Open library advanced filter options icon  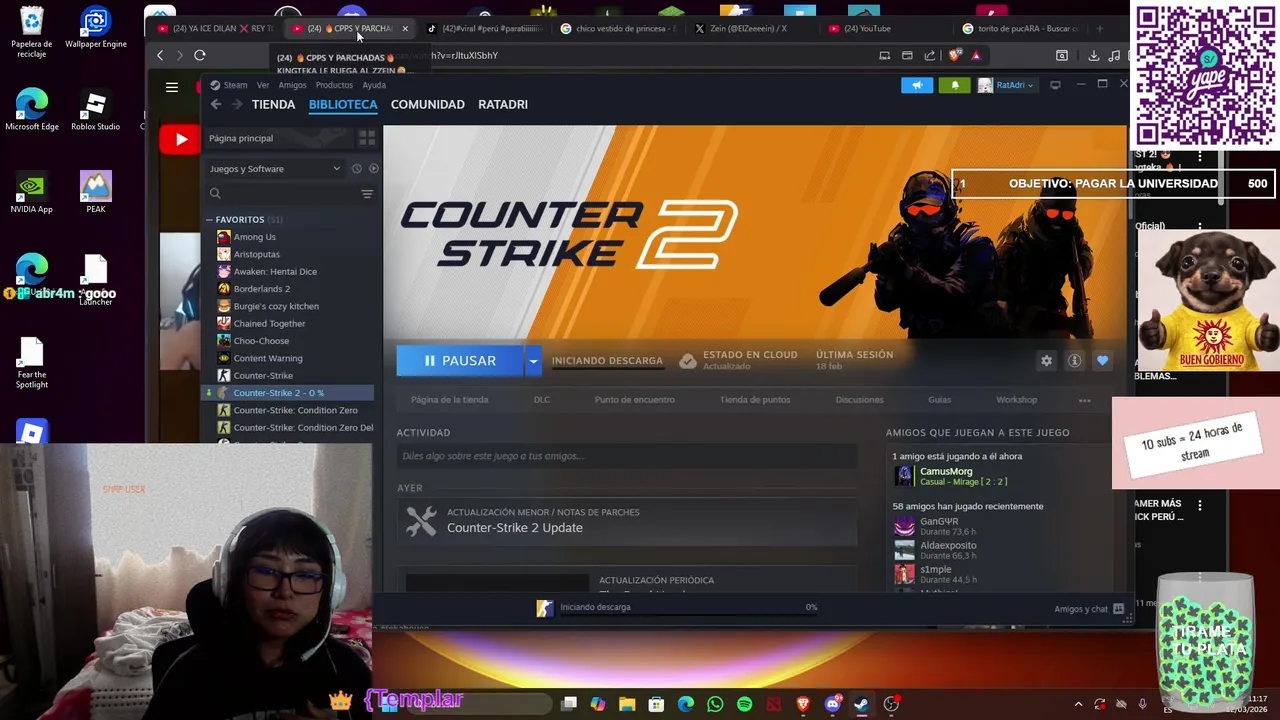tap(367, 193)
